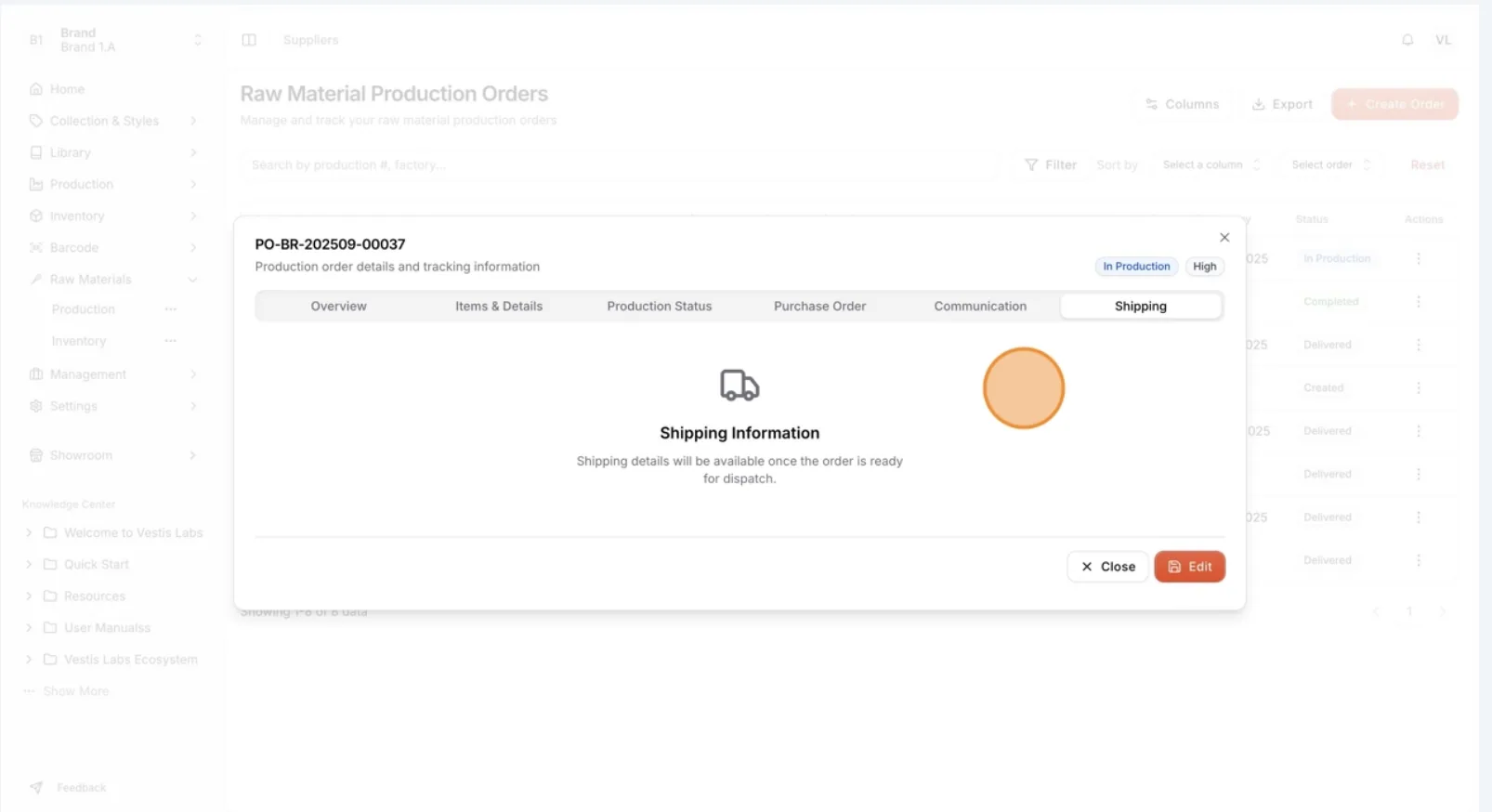Open the Select a column dropdown
The height and width of the screenshot is (812, 1492).
point(1211,164)
